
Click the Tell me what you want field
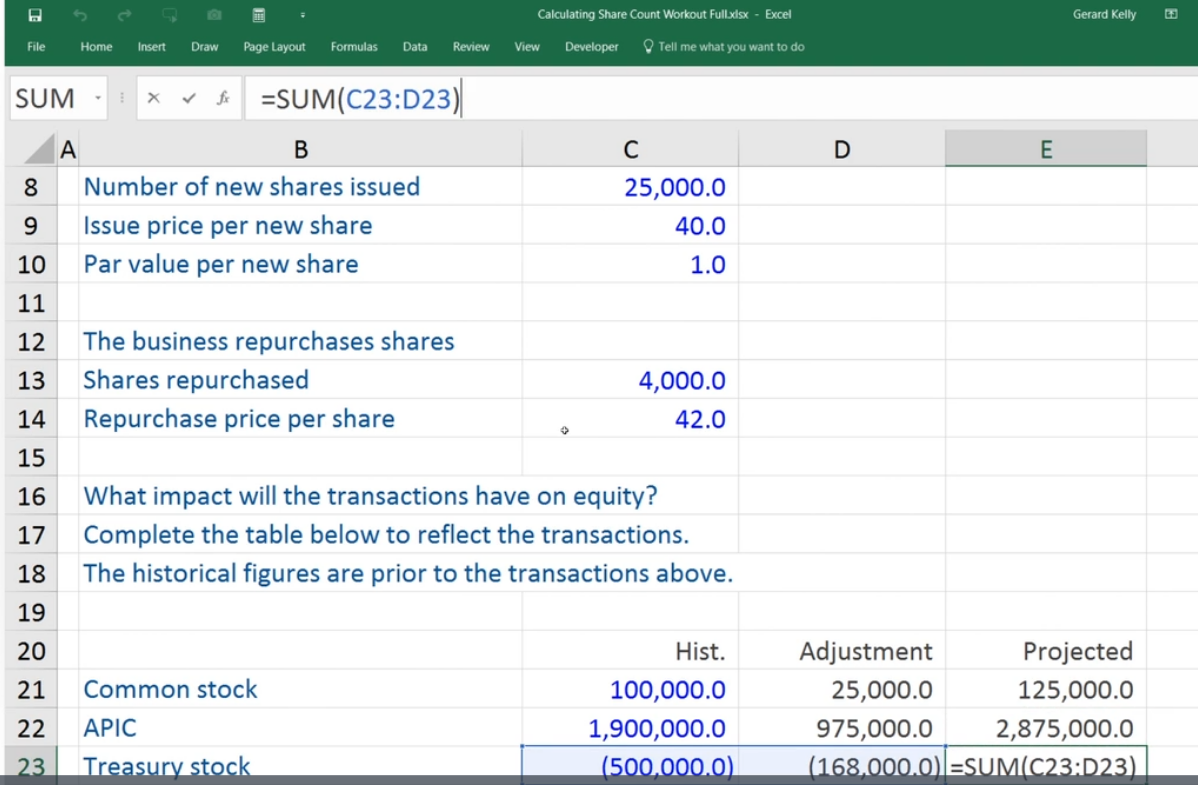pyautogui.click(x=731, y=47)
